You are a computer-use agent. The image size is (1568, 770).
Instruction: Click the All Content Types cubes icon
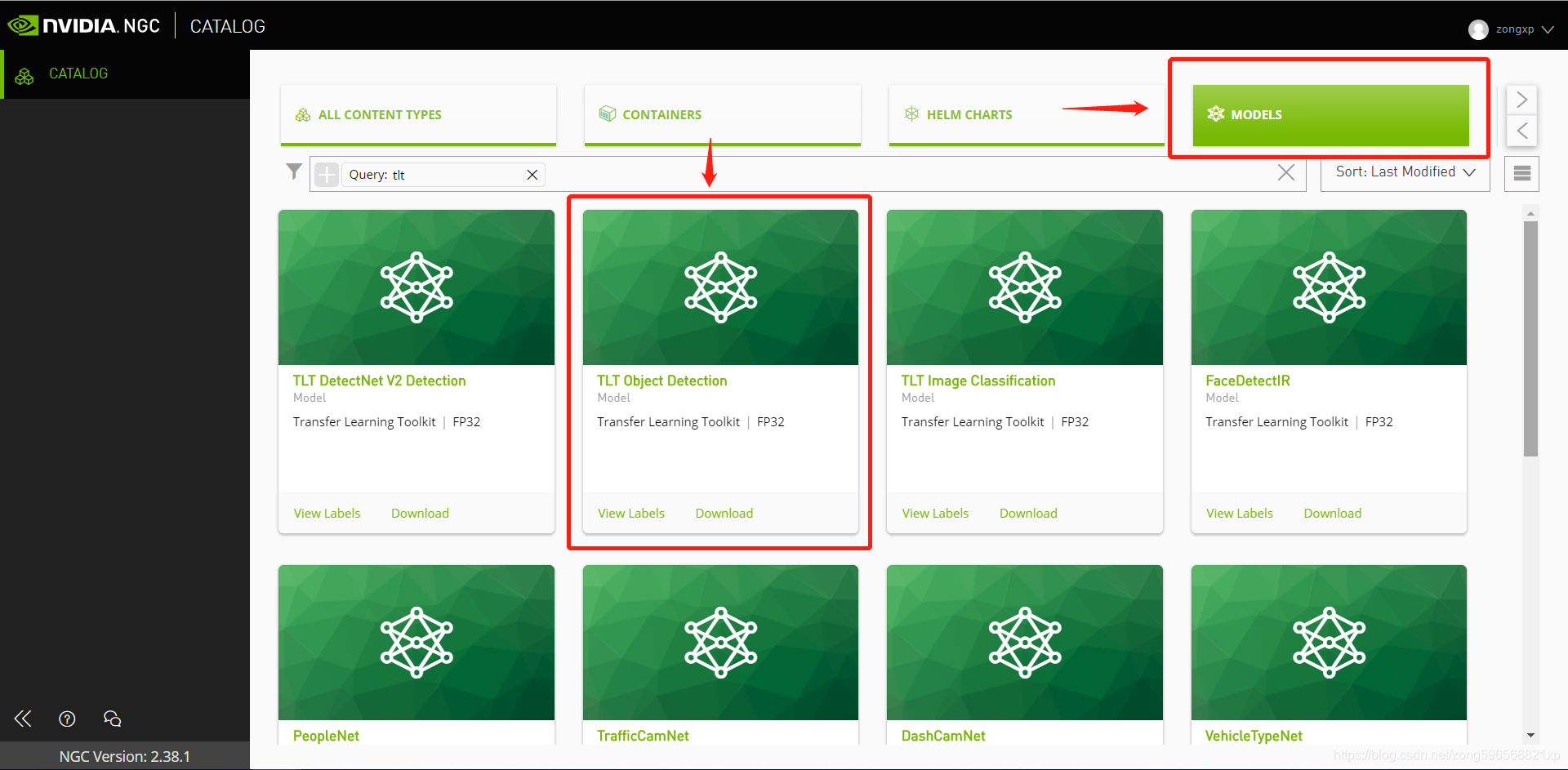[x=303, y=115]
